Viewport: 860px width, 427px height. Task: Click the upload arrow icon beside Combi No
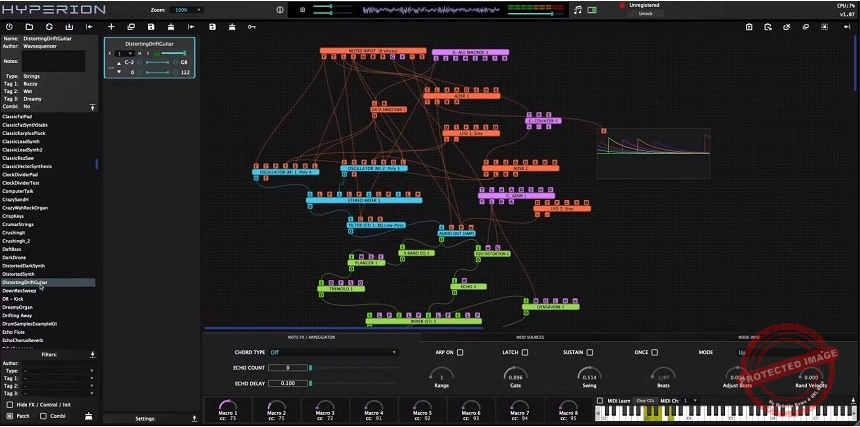coord(92,107)
